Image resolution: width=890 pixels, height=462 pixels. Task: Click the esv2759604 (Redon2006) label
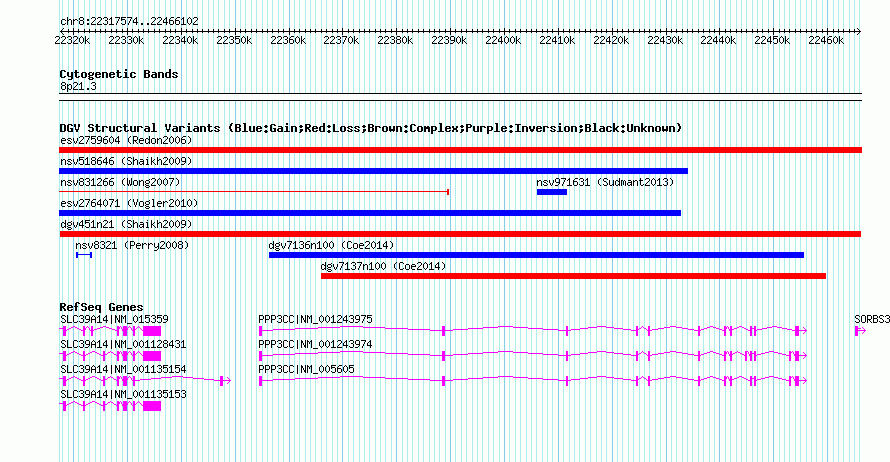(x=126, y=140)
